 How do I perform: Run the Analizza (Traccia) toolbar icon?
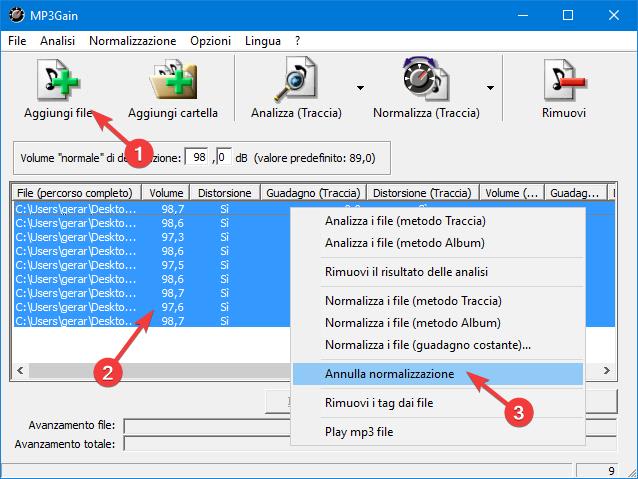pyautogui.click(x=296, y=79)
